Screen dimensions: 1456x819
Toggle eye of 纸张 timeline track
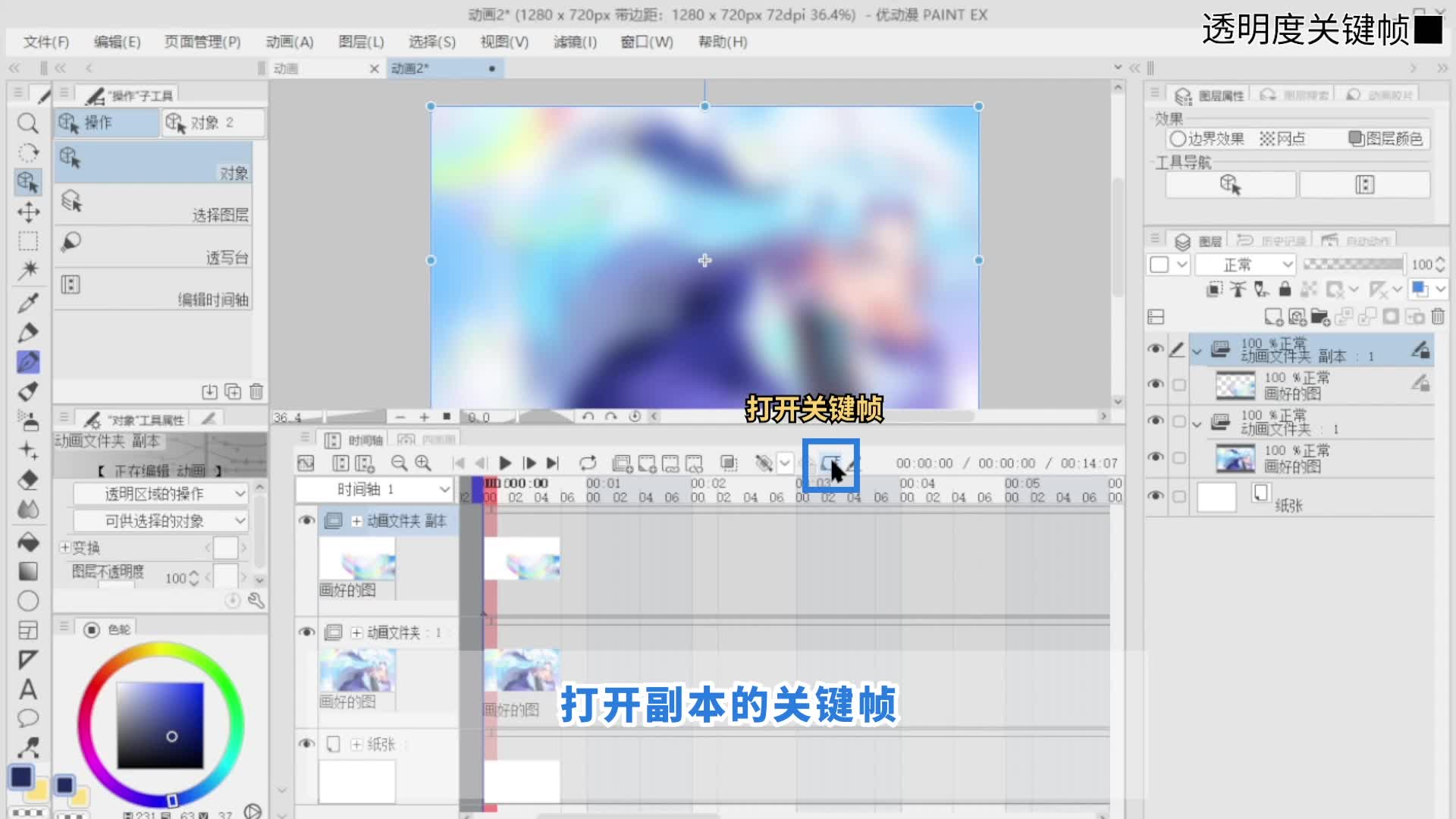(306, 744)
